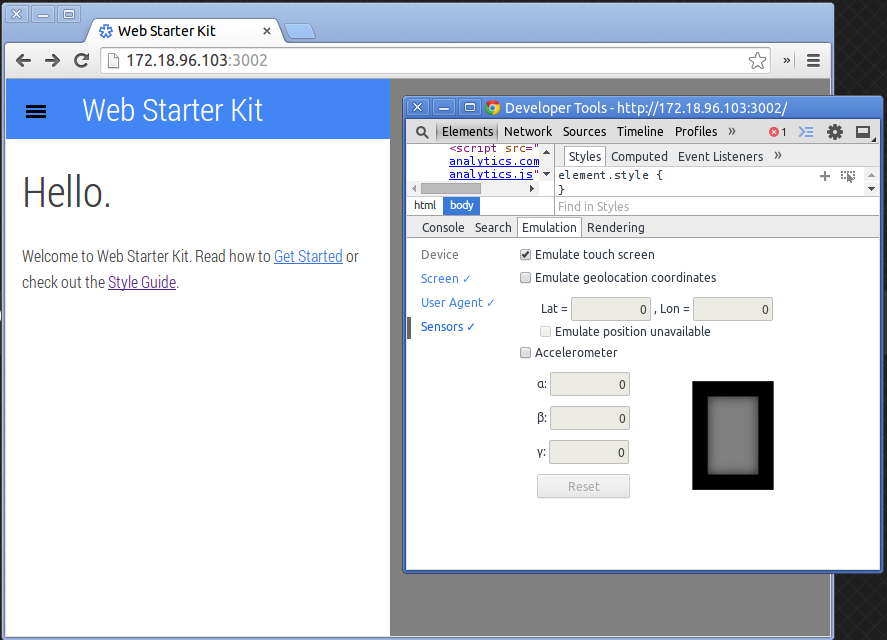Image resolution: width=887 pixels, height=640 pixels.
Task: Bookmark this page with the star icon
Action: click(x=758, y=60)
